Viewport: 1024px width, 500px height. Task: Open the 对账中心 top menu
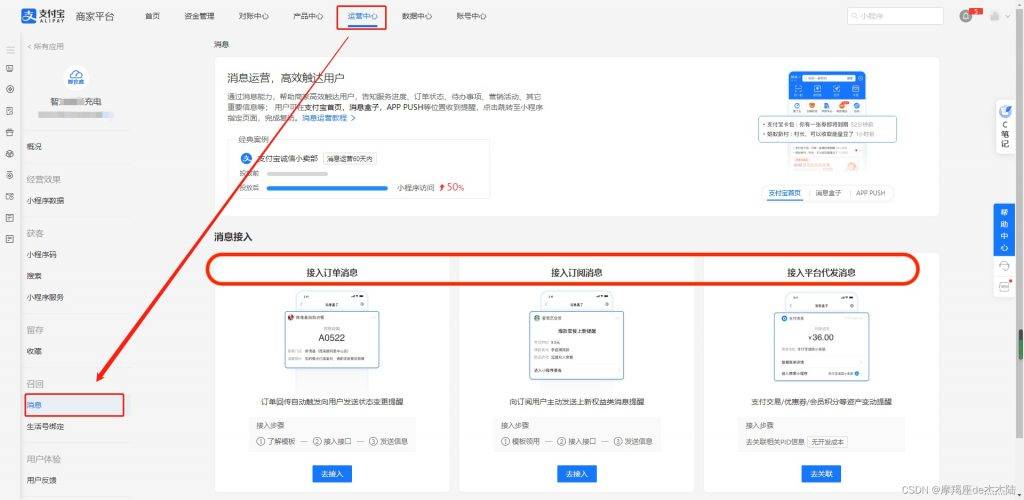point(253,16)
